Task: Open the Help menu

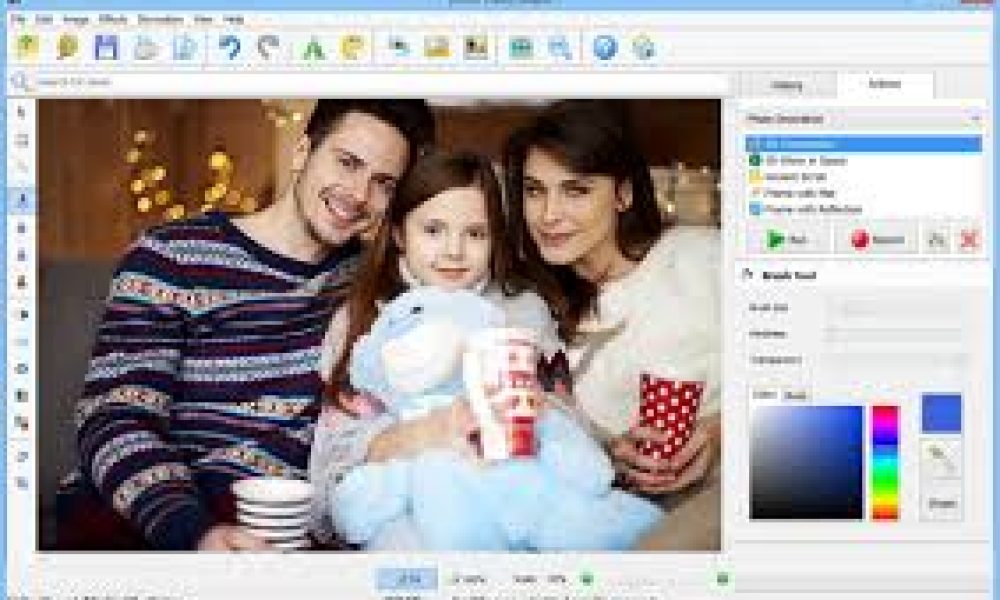Action: (x=233, y=20)
